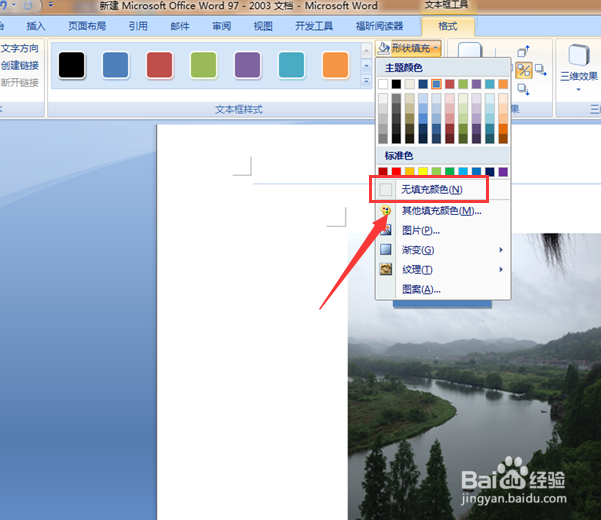Toggle the shadow on/off button
Viewport: 601px width, 520px height.
click(524, 70)
